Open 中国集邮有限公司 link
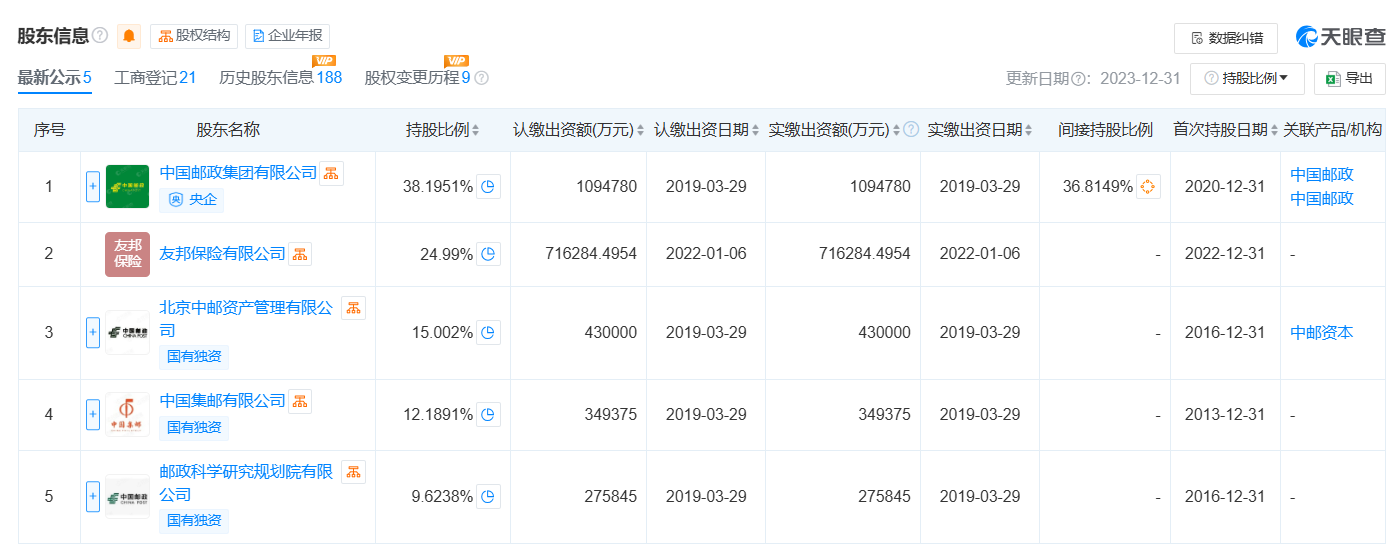Viewport: 1397px width, 544px height. click(x=223, y=400)
